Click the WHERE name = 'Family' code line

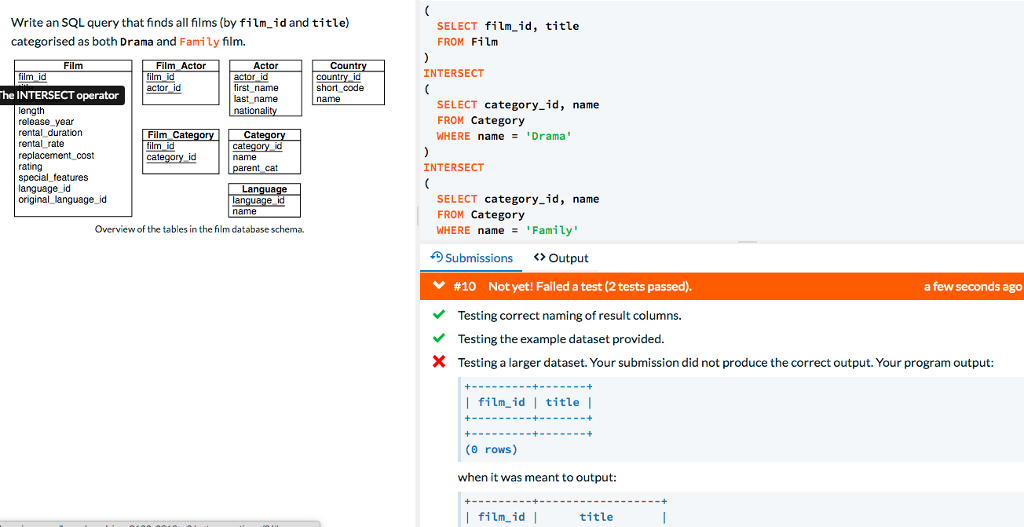click(506, 230)
